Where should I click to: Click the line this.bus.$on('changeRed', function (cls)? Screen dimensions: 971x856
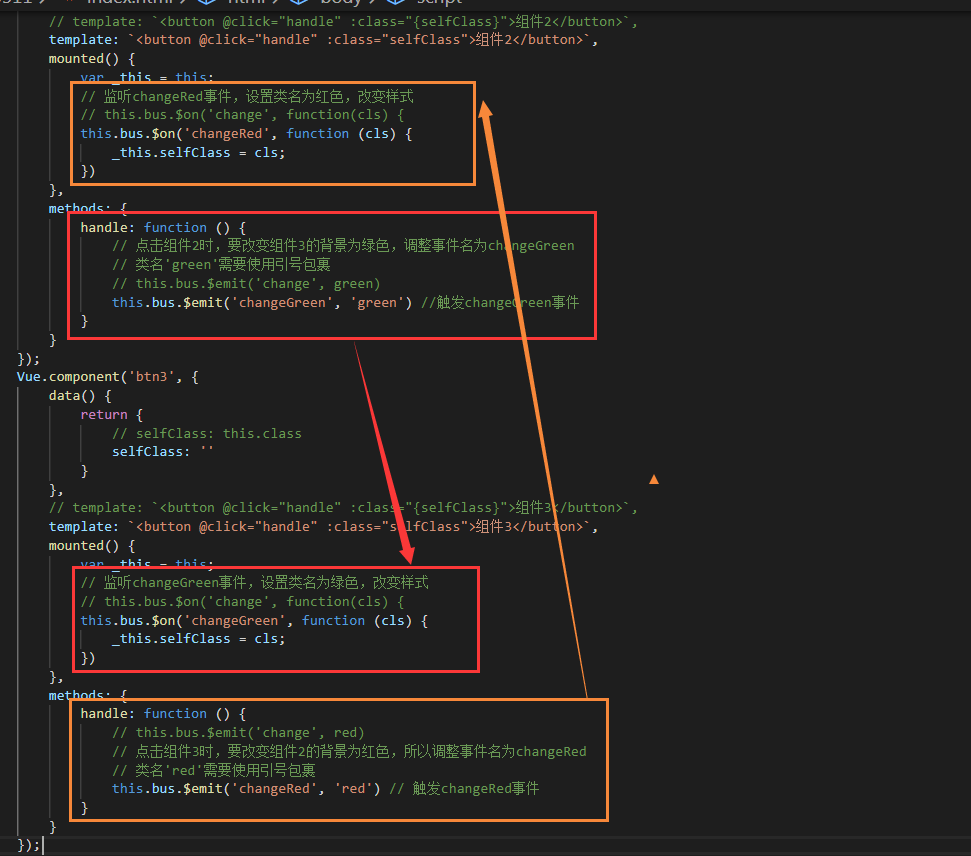246,134
